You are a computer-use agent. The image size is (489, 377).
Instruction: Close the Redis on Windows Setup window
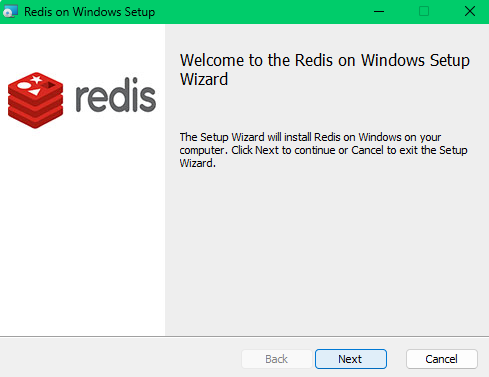coord(470,12)
